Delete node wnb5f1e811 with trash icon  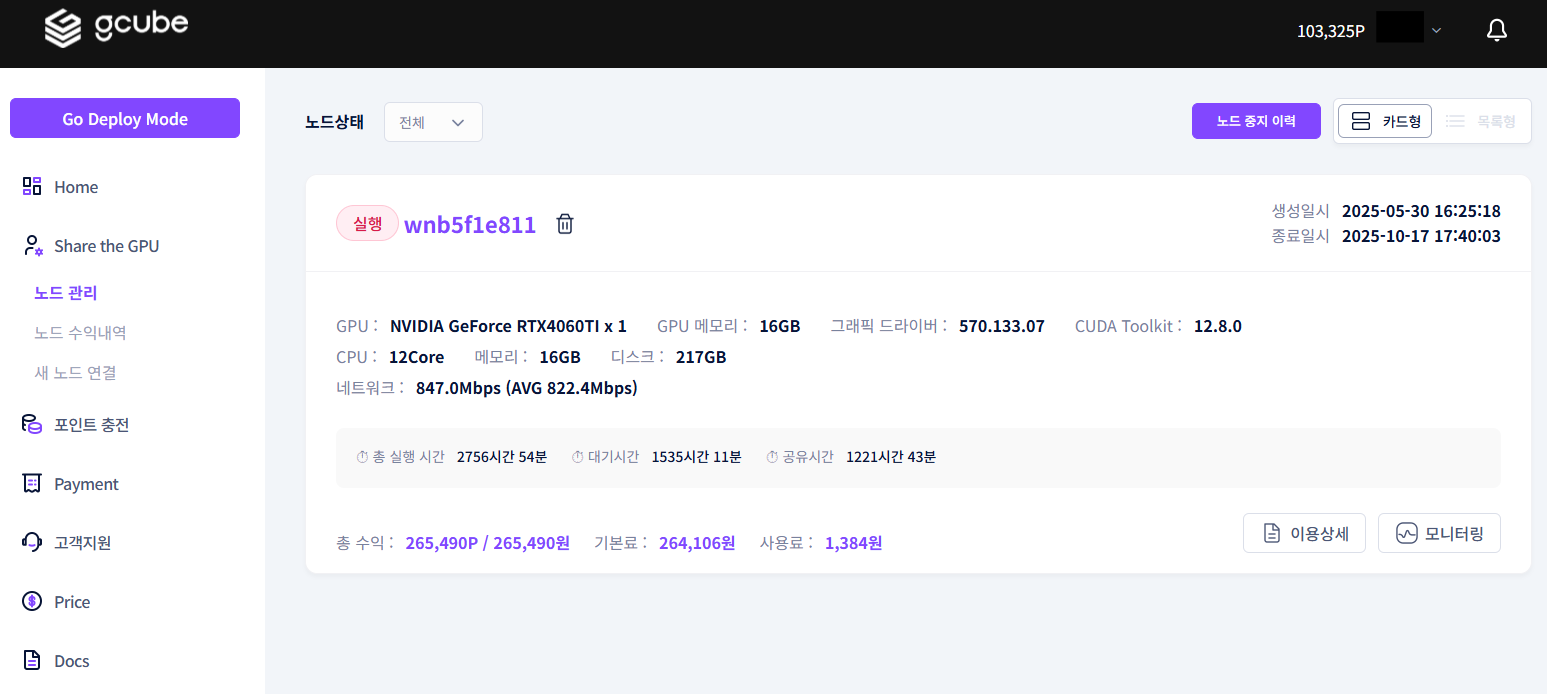pos(565,224)
